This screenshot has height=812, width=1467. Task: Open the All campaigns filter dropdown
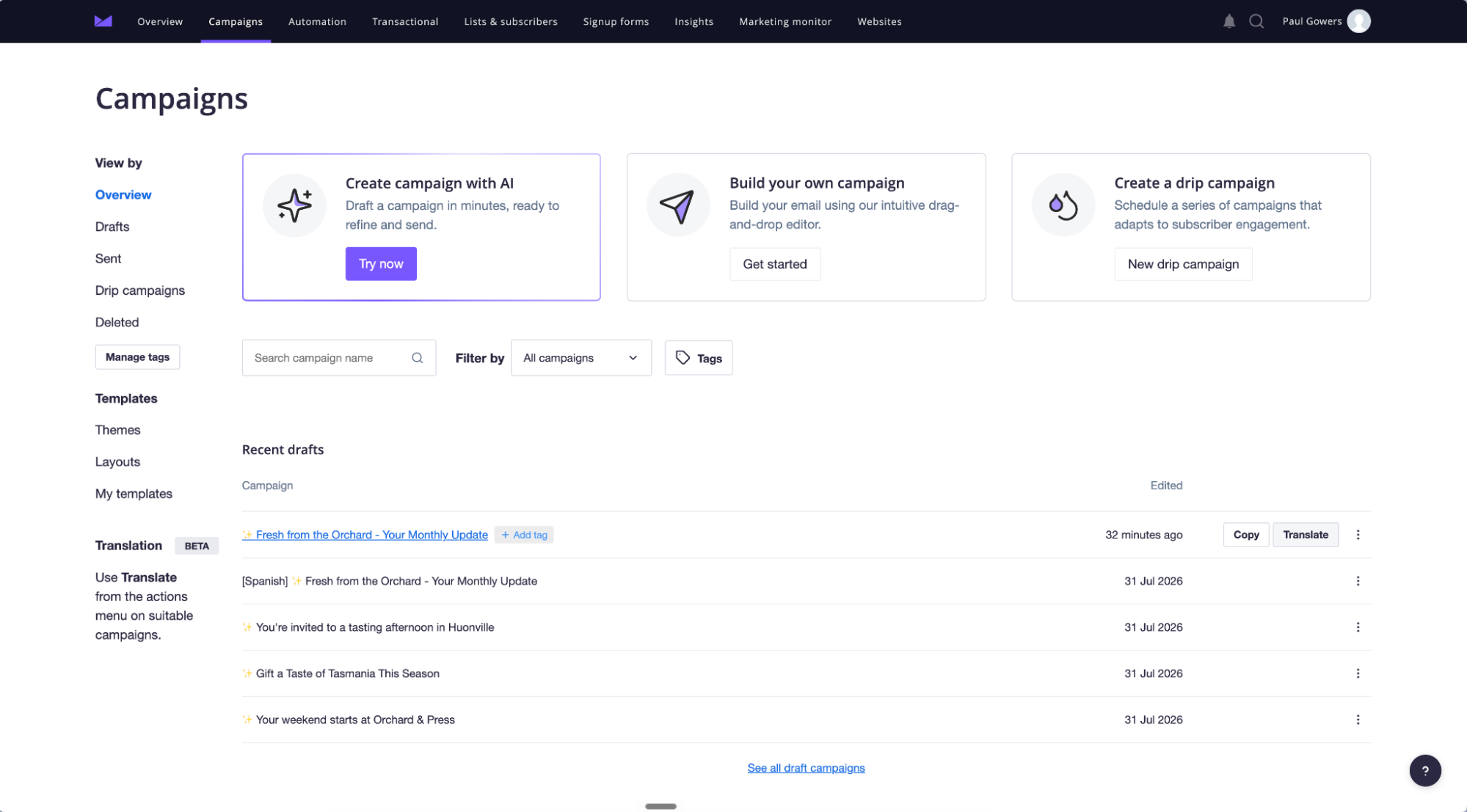[581, 358]
